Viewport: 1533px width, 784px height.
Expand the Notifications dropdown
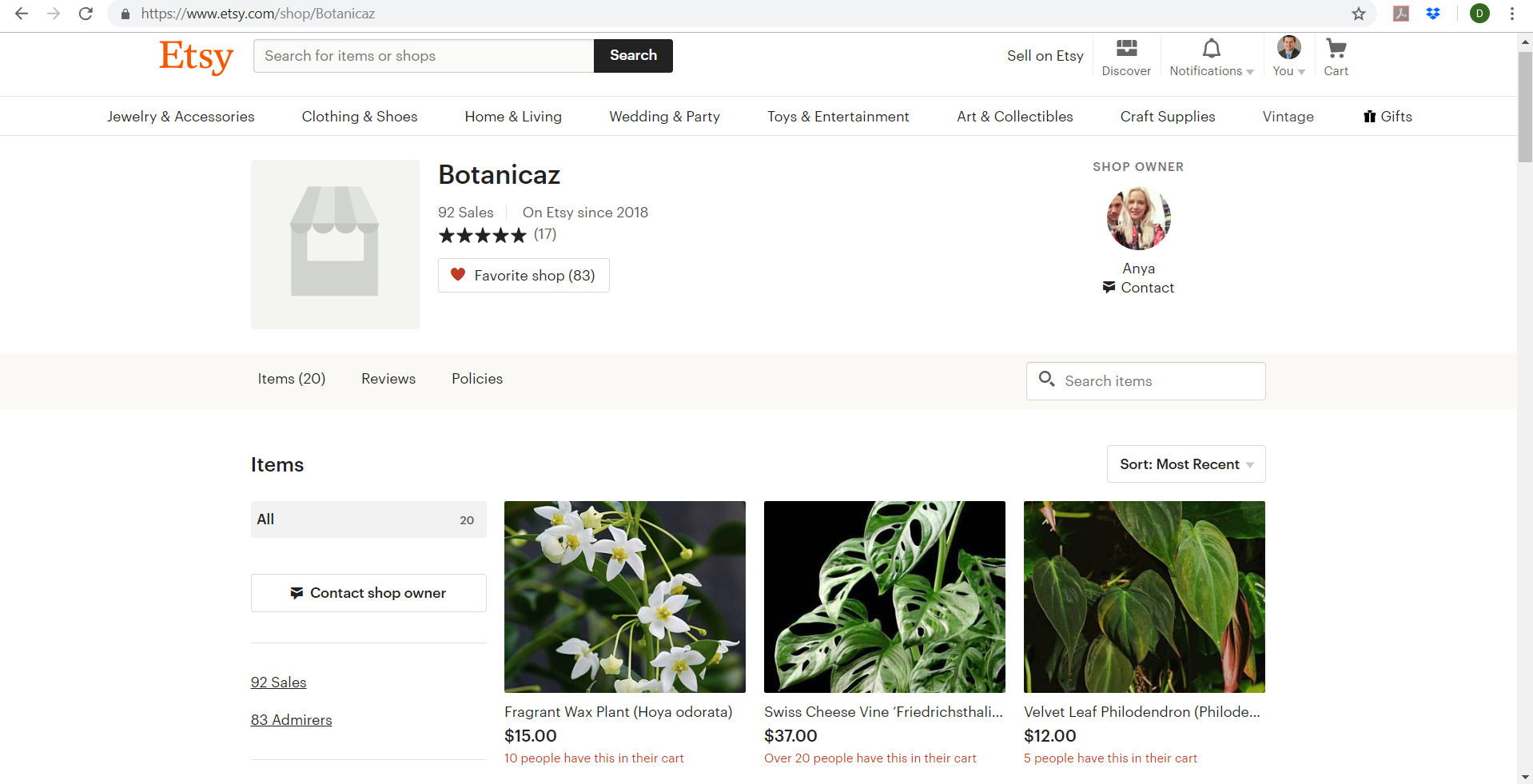click(1211, 57)
